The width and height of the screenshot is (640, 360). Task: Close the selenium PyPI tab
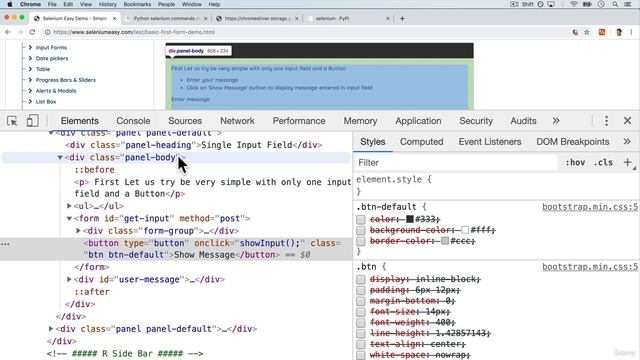coord(388,18)
